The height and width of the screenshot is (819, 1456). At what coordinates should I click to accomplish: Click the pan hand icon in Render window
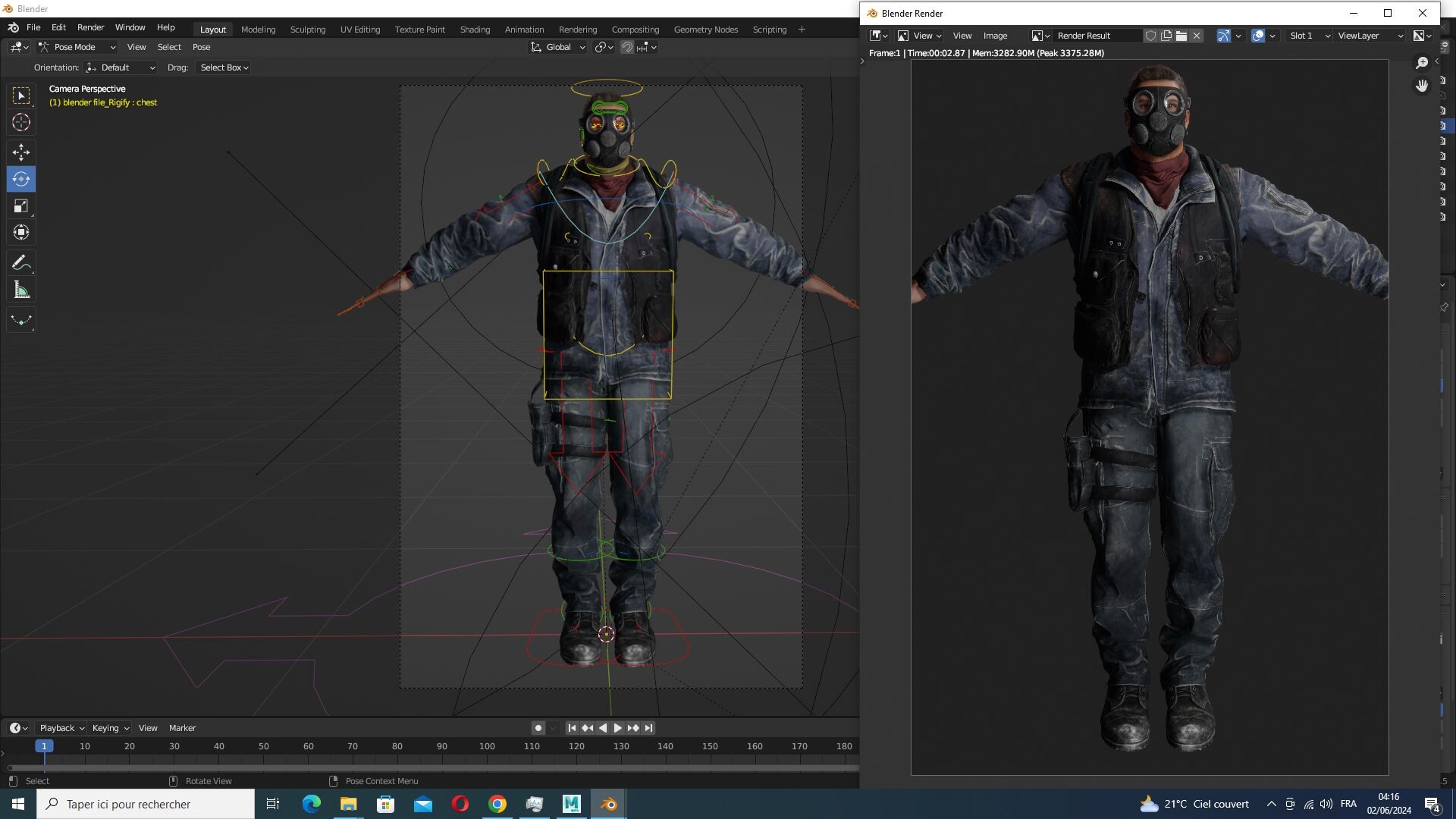pyautogui.click(x=1422, y=86)
